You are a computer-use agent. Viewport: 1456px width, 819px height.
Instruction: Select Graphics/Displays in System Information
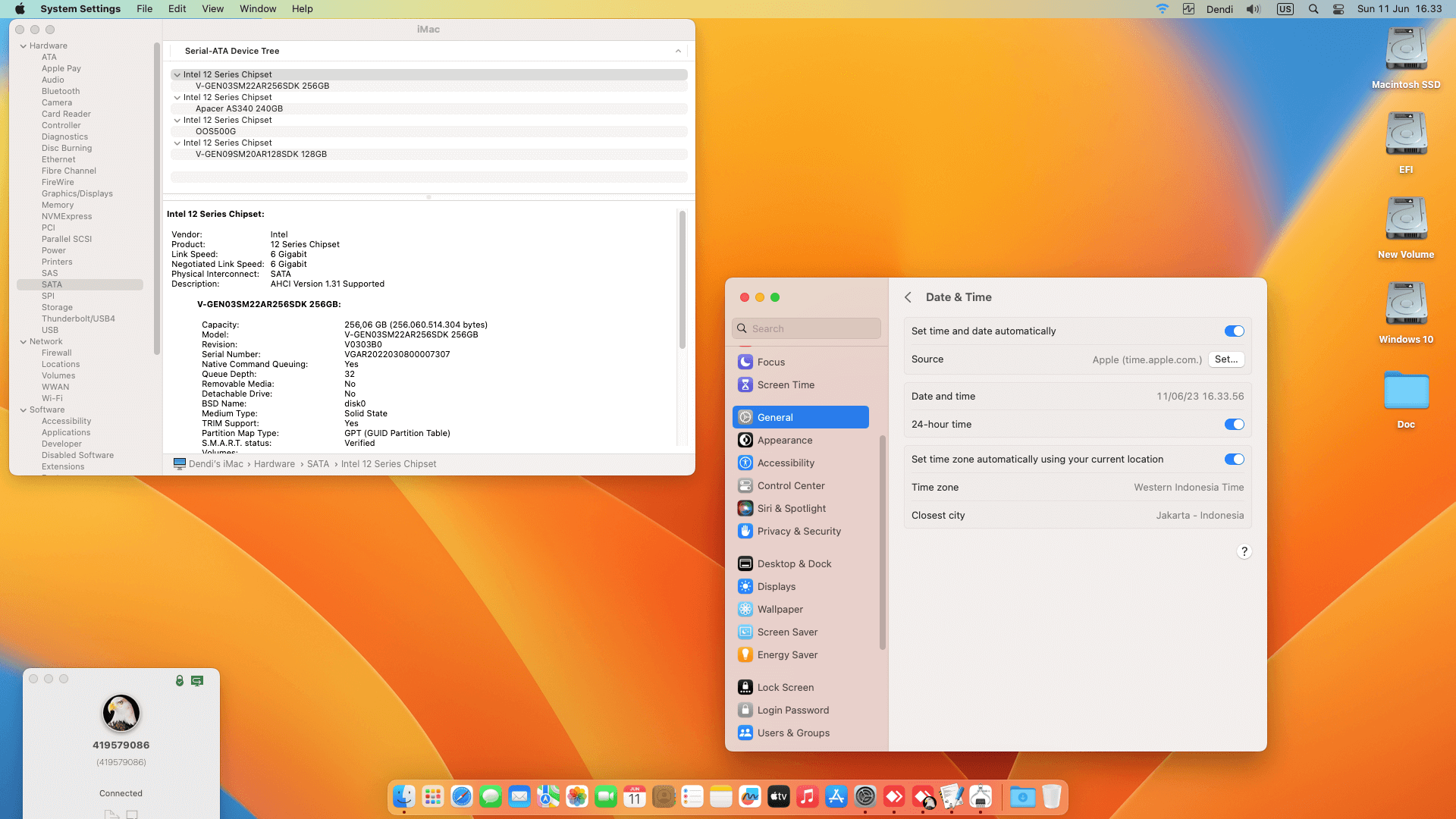77,194
